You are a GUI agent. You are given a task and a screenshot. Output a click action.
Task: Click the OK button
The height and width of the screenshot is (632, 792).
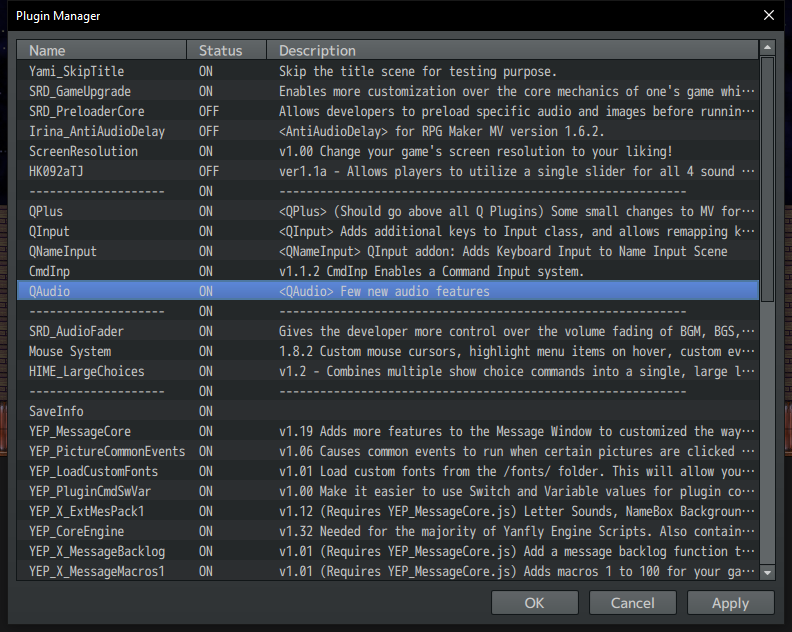[534, 603]
